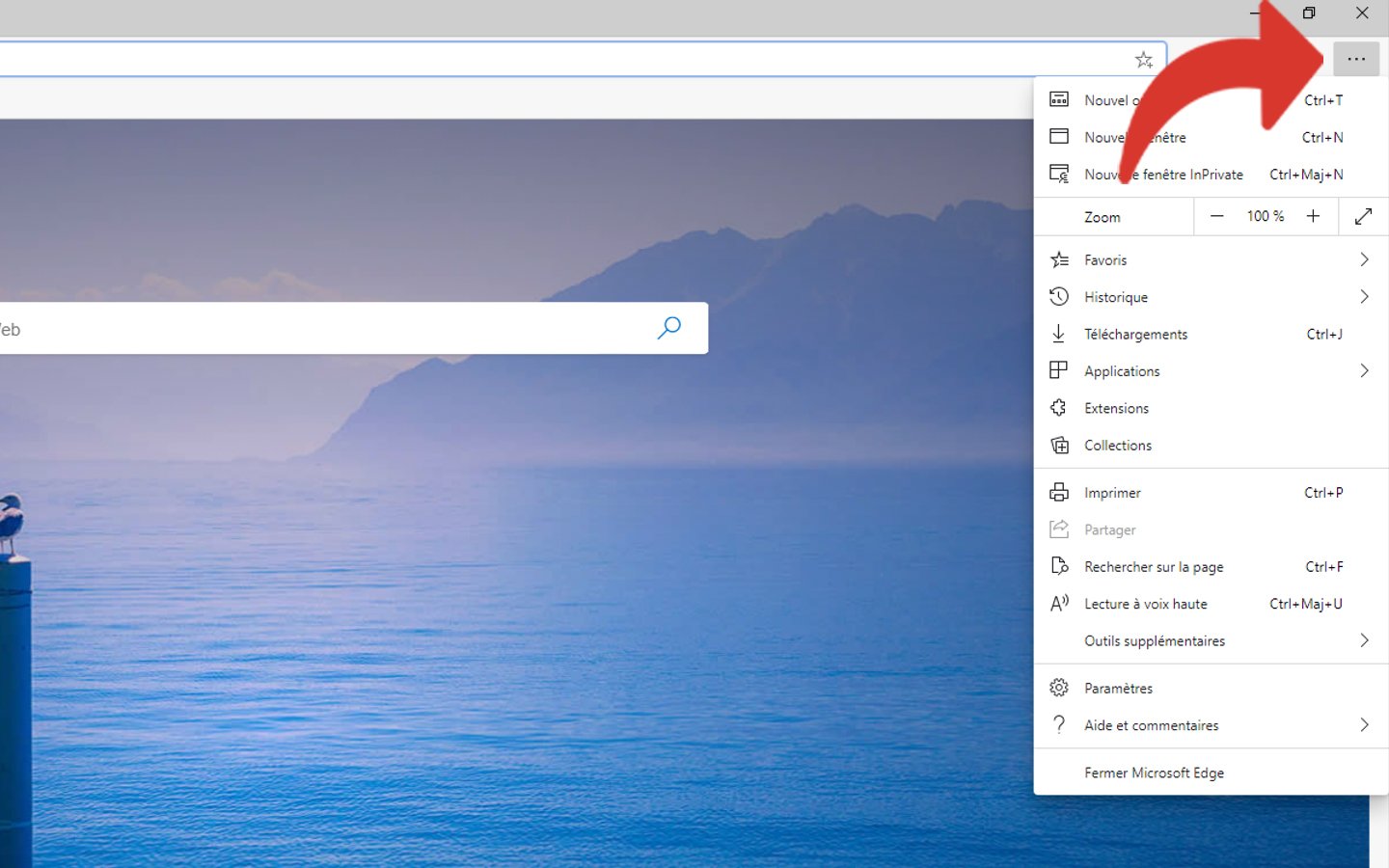Enter full screen via zoom row arrow icon
Image resolution: width=1389 pixels, height=868 pixels.
click(1363, 216)
